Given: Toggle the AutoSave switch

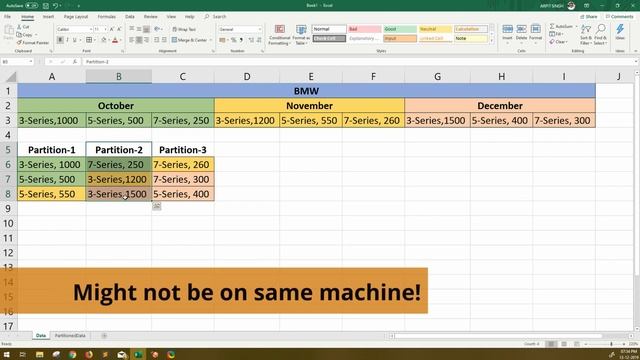Looking at the screenshot, I should [x=31, y=6].
